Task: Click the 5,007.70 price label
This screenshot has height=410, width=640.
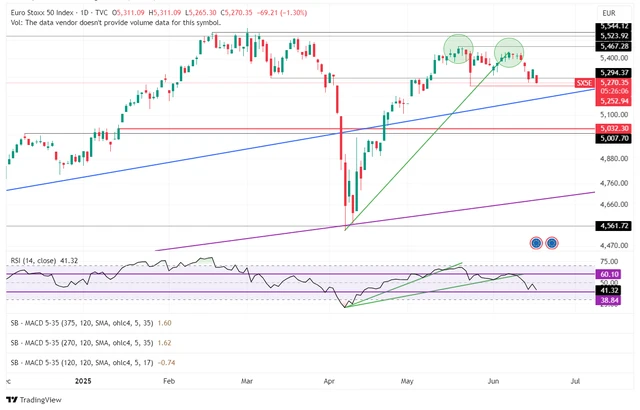Action: (x=613, y=138)
